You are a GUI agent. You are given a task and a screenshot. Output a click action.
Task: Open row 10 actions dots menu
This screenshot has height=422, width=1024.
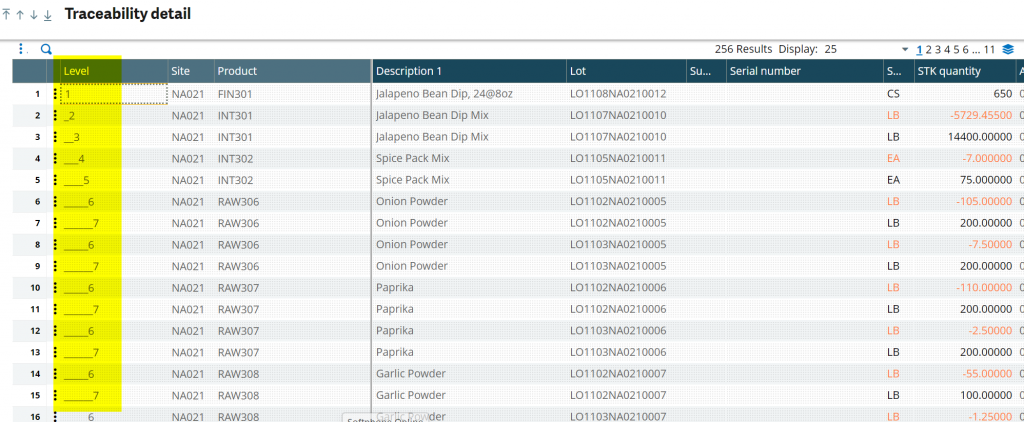(55, 288)
